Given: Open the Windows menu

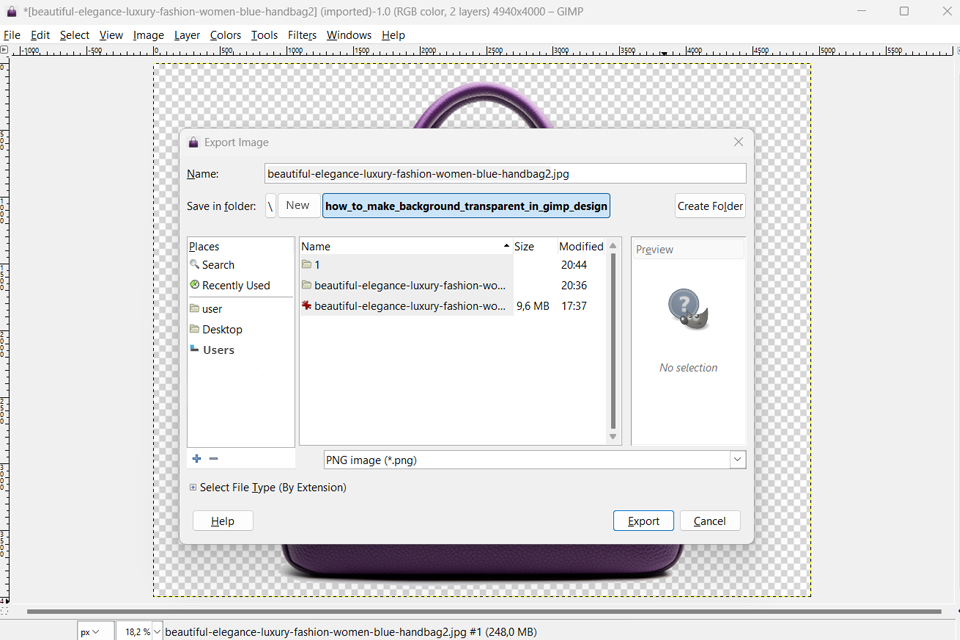Looking at the screenshot, I should pos(348,35).
